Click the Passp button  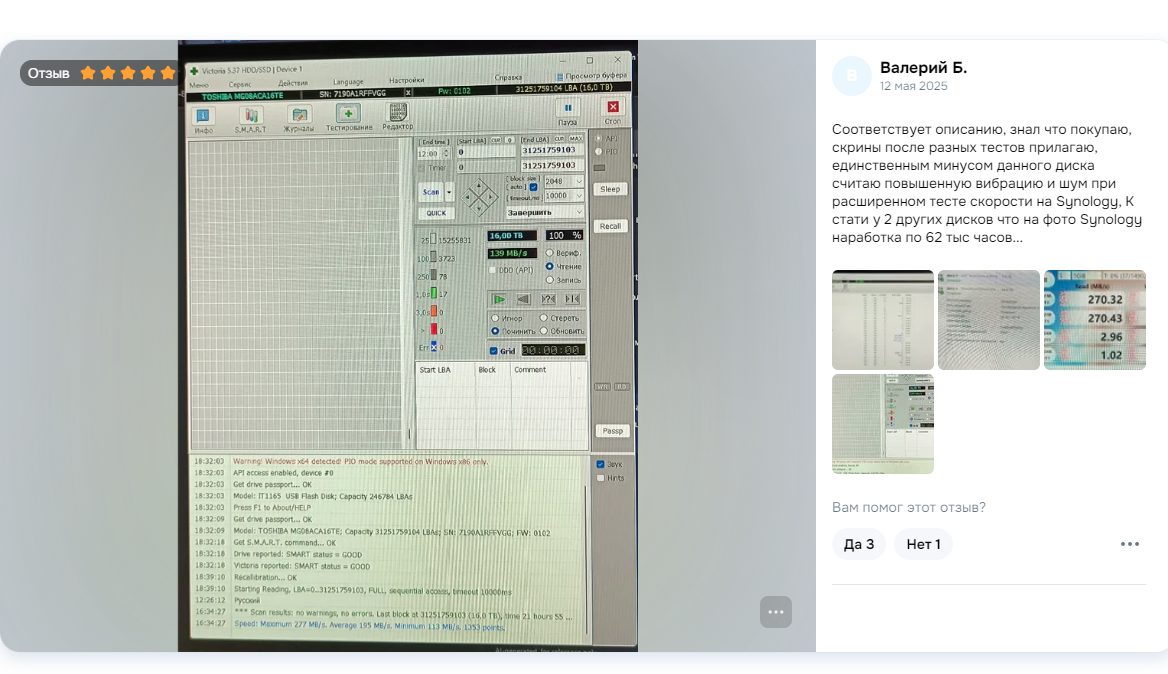coord(612,431)
